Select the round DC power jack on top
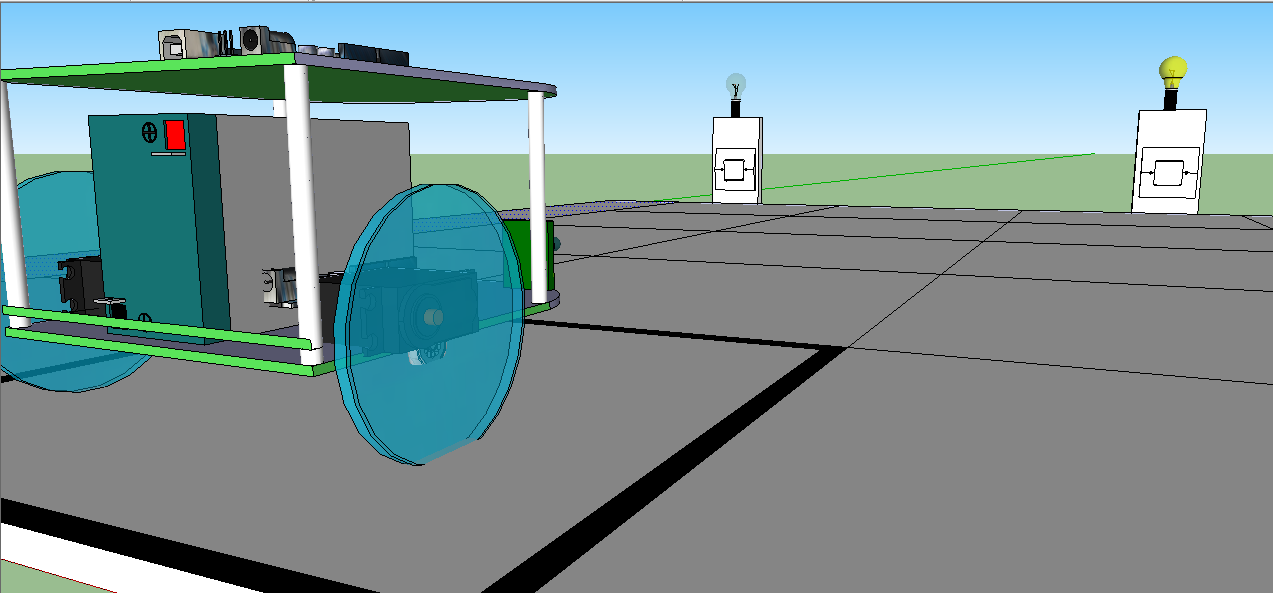 (x=254, y=39)
